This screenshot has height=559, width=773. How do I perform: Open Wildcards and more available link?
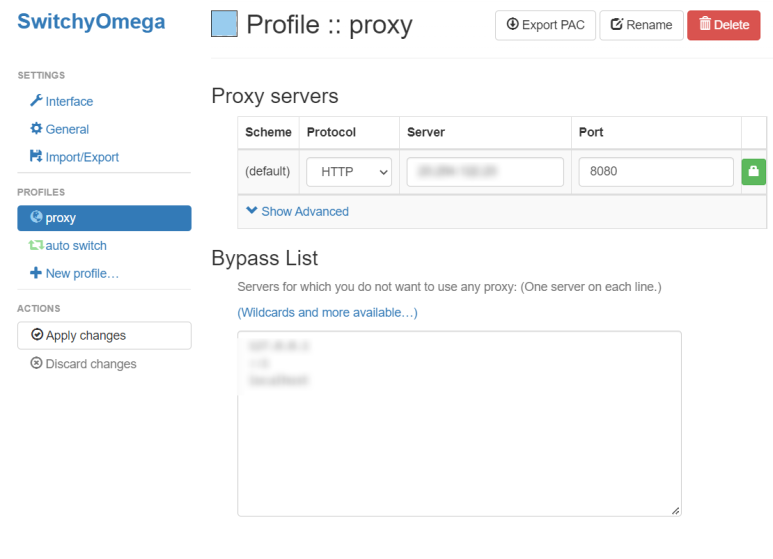(327, 313)
